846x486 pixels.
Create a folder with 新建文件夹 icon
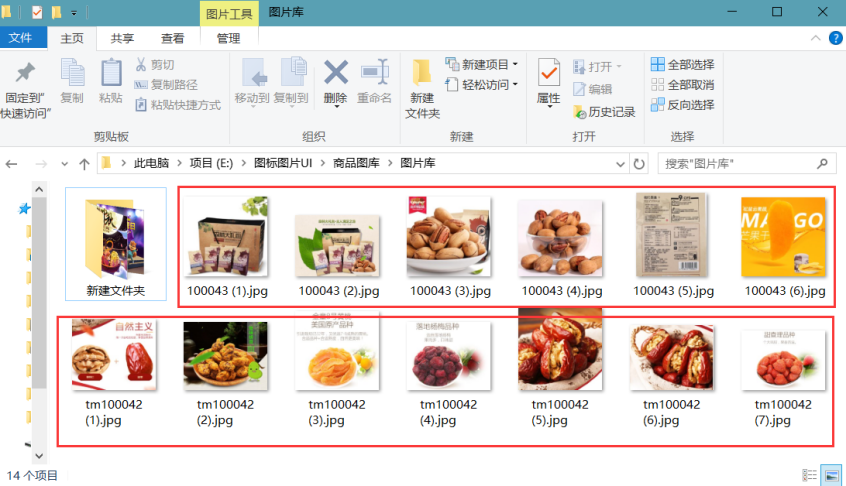coord(422,73)
